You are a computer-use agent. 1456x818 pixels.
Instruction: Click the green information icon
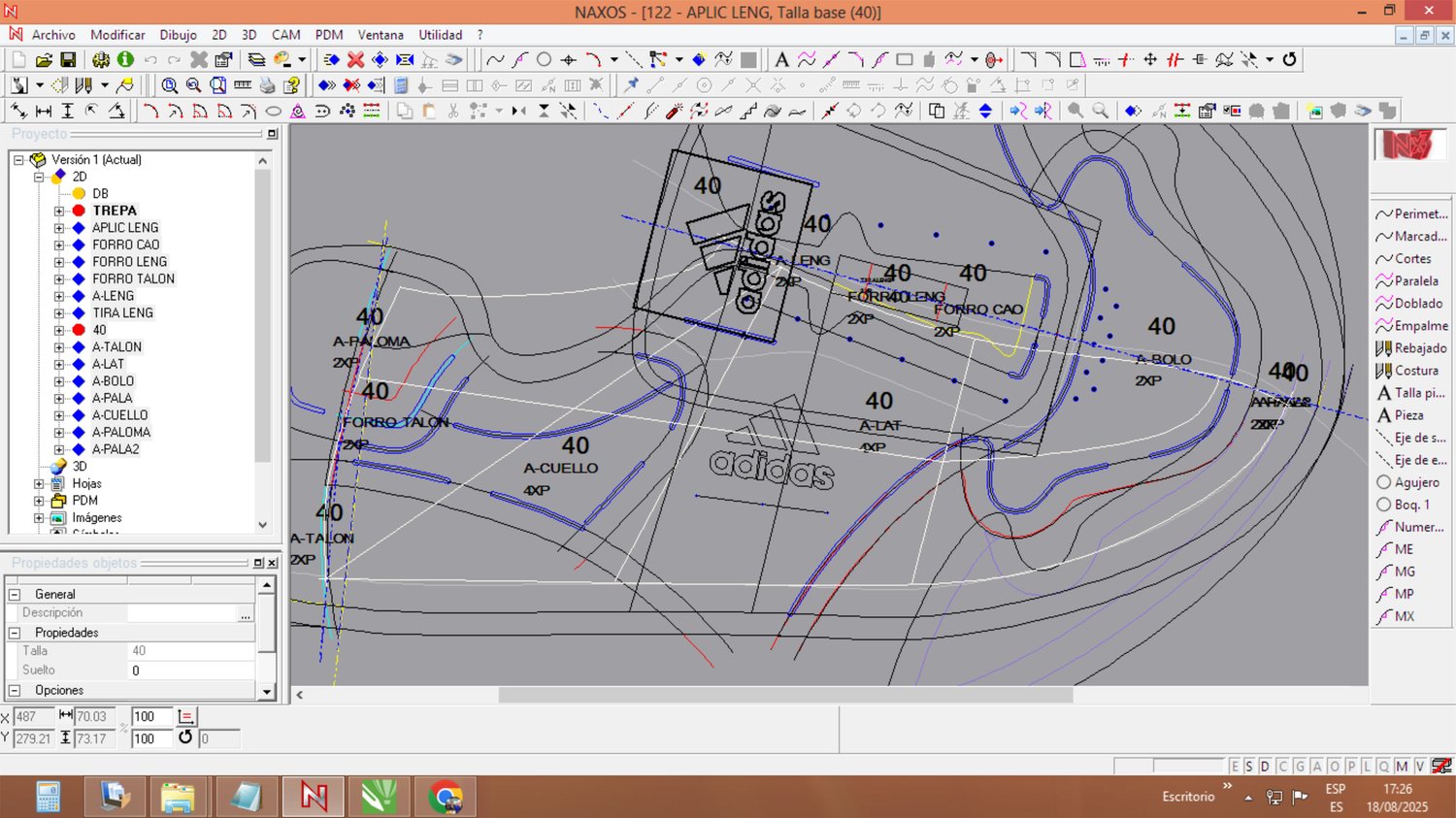point(125,60)
